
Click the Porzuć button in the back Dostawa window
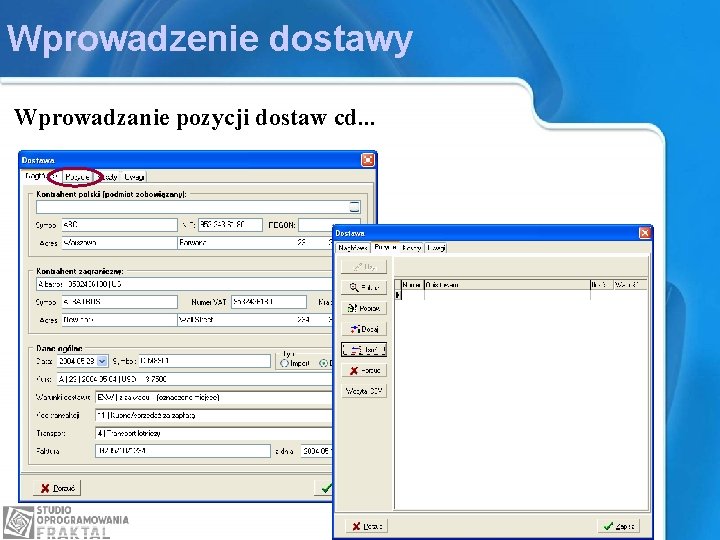pyautogui.click(x=57, y=488)
